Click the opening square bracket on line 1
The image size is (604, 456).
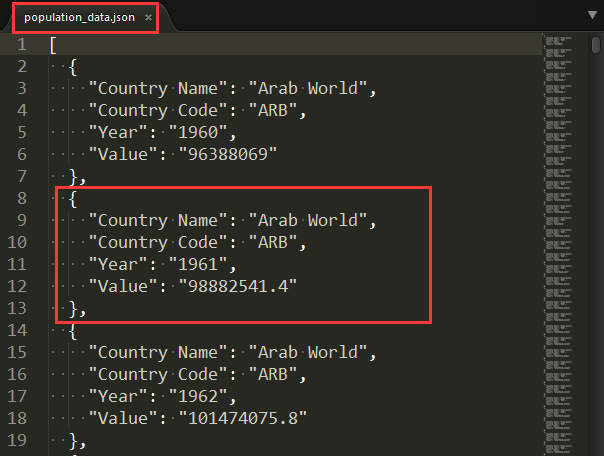pos(54,45)
